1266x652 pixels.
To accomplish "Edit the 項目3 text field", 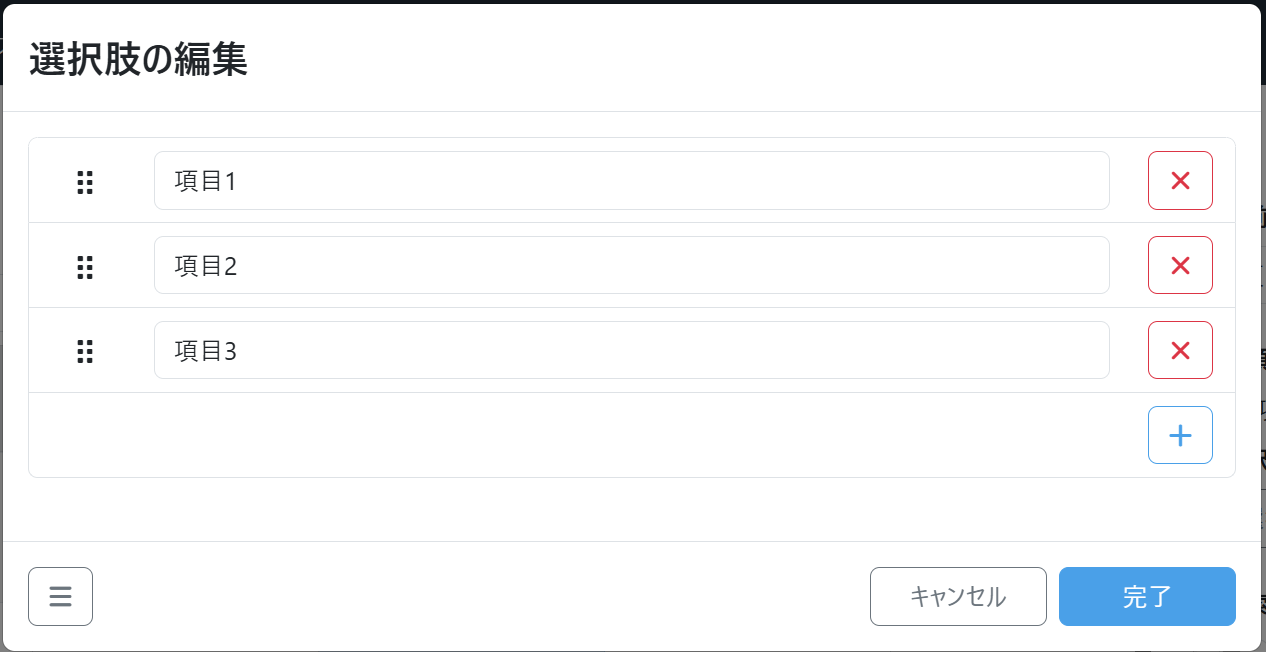I will click(x=631, y=351).
